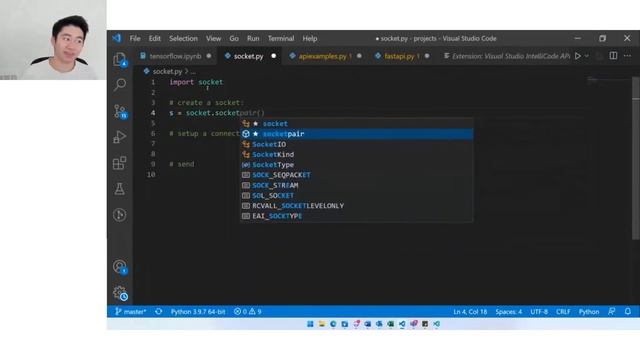Screen dimensions: 640x360
Task: Run the Python file with play icon
Action: 578,56
